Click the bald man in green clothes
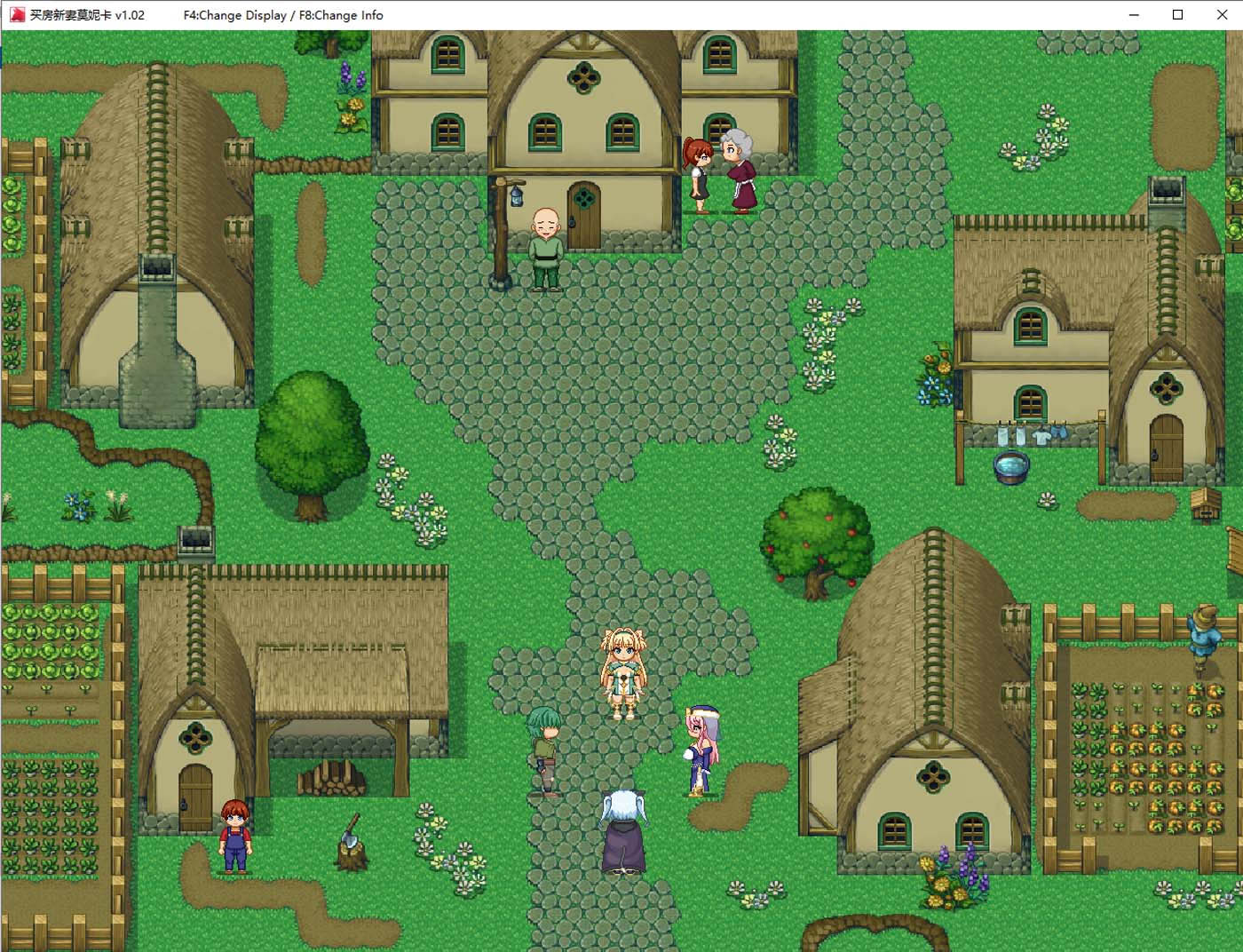The height and width of the screenshot is (952, 1243). (545, 250)
